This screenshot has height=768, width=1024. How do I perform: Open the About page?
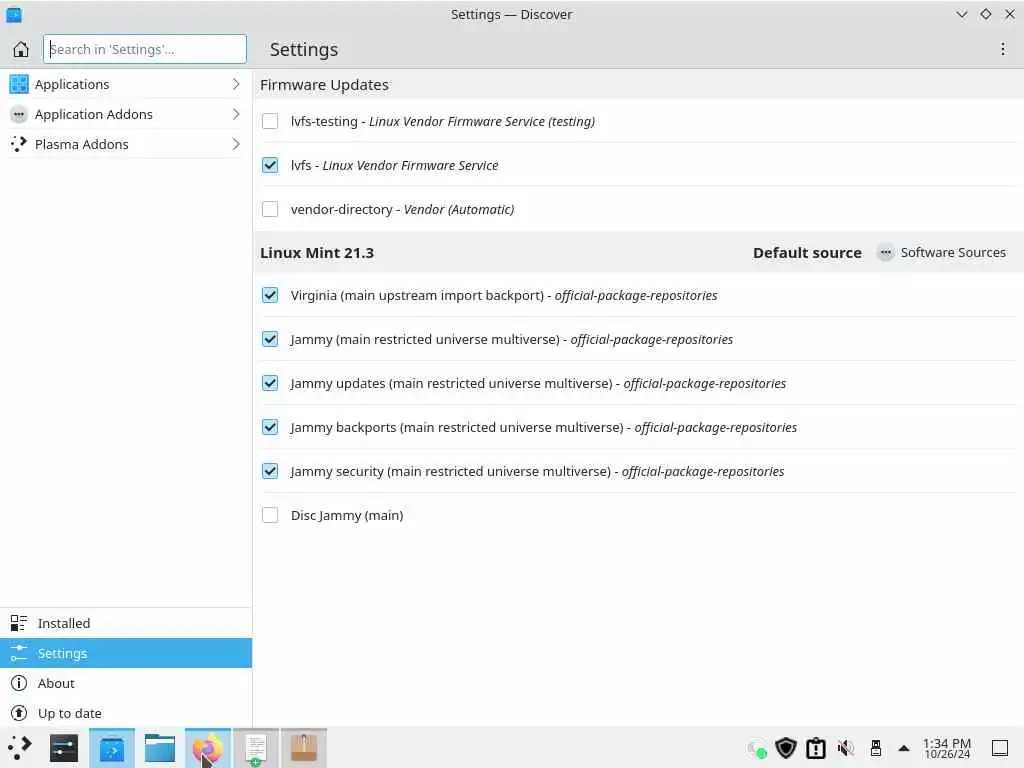[x=126, y=683]
